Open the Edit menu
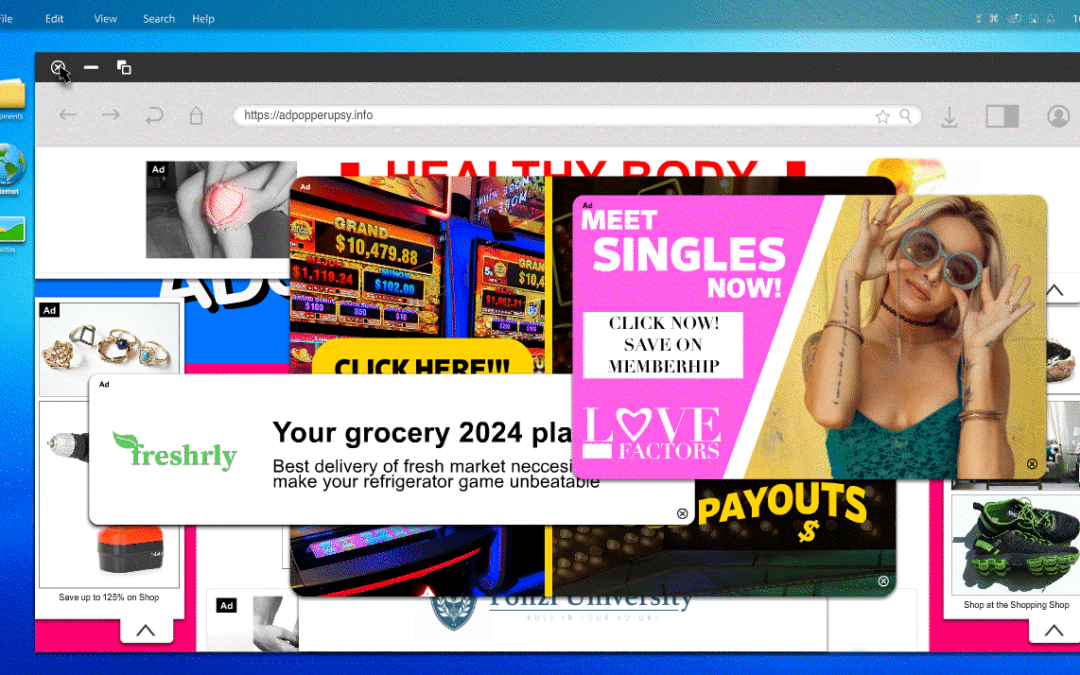Screen dimensions: 1080x675 pyautogui.click(x=54, y=19)
